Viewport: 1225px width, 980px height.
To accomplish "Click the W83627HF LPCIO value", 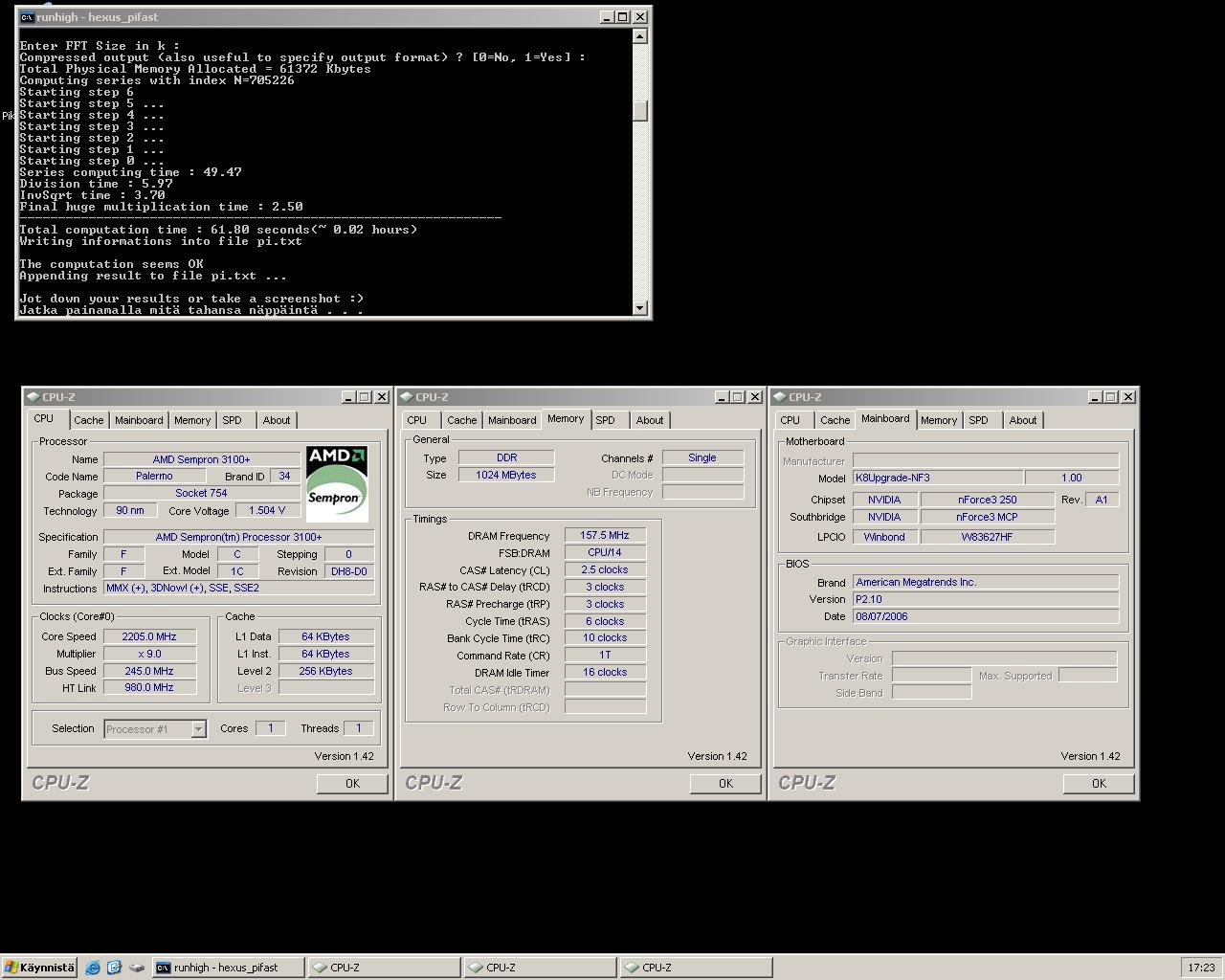I will click(x=988, y=537).
